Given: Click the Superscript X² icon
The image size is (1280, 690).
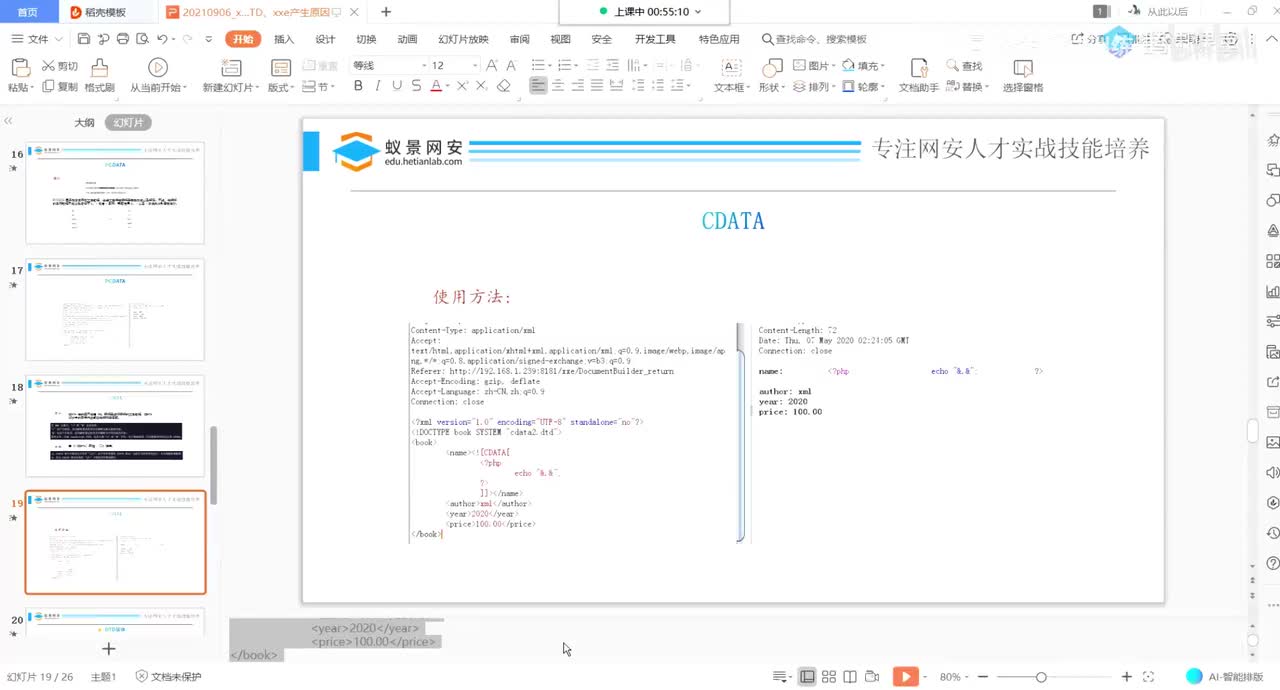Looking at the screenshot, I should pos(463,86).
